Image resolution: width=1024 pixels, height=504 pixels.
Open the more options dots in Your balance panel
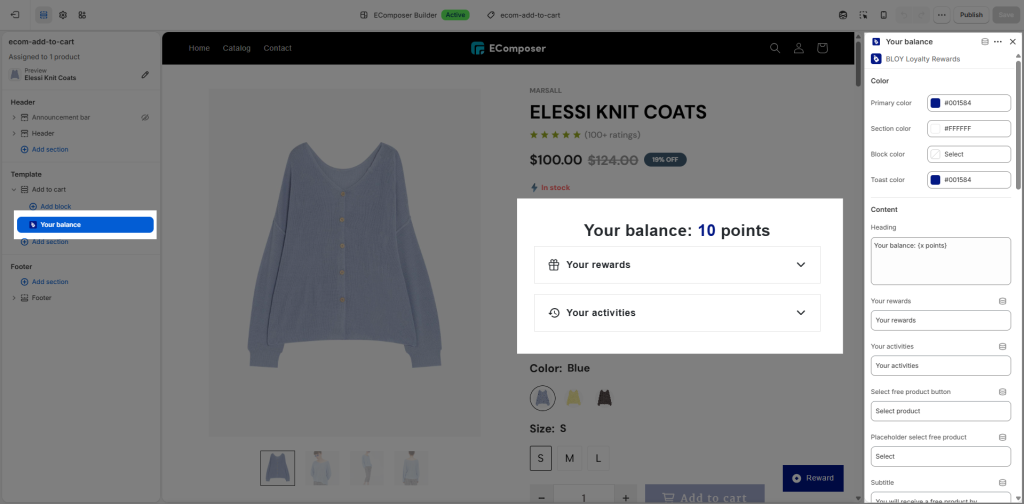(x=998, y=41)
